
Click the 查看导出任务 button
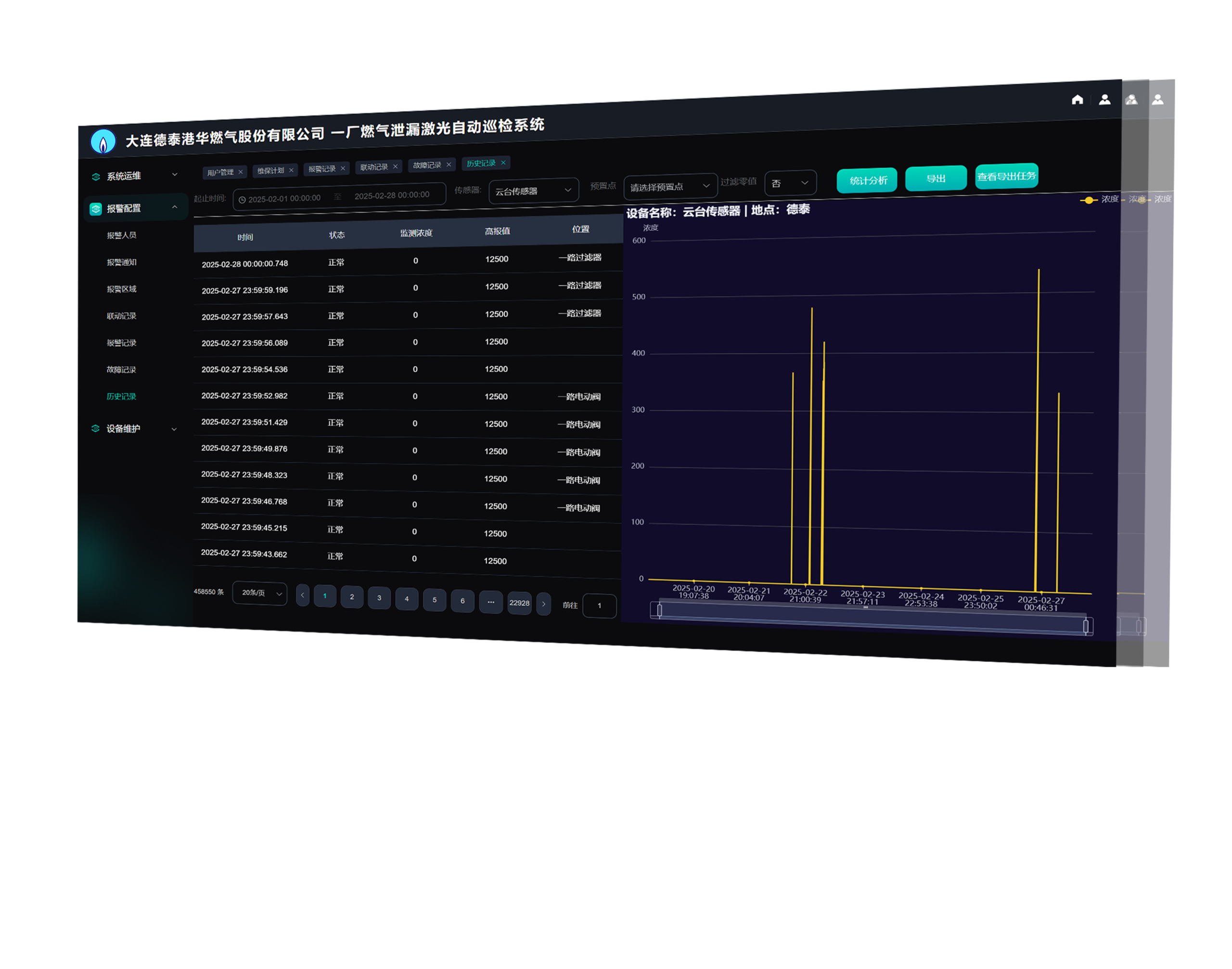click(x=1006, y=176)
